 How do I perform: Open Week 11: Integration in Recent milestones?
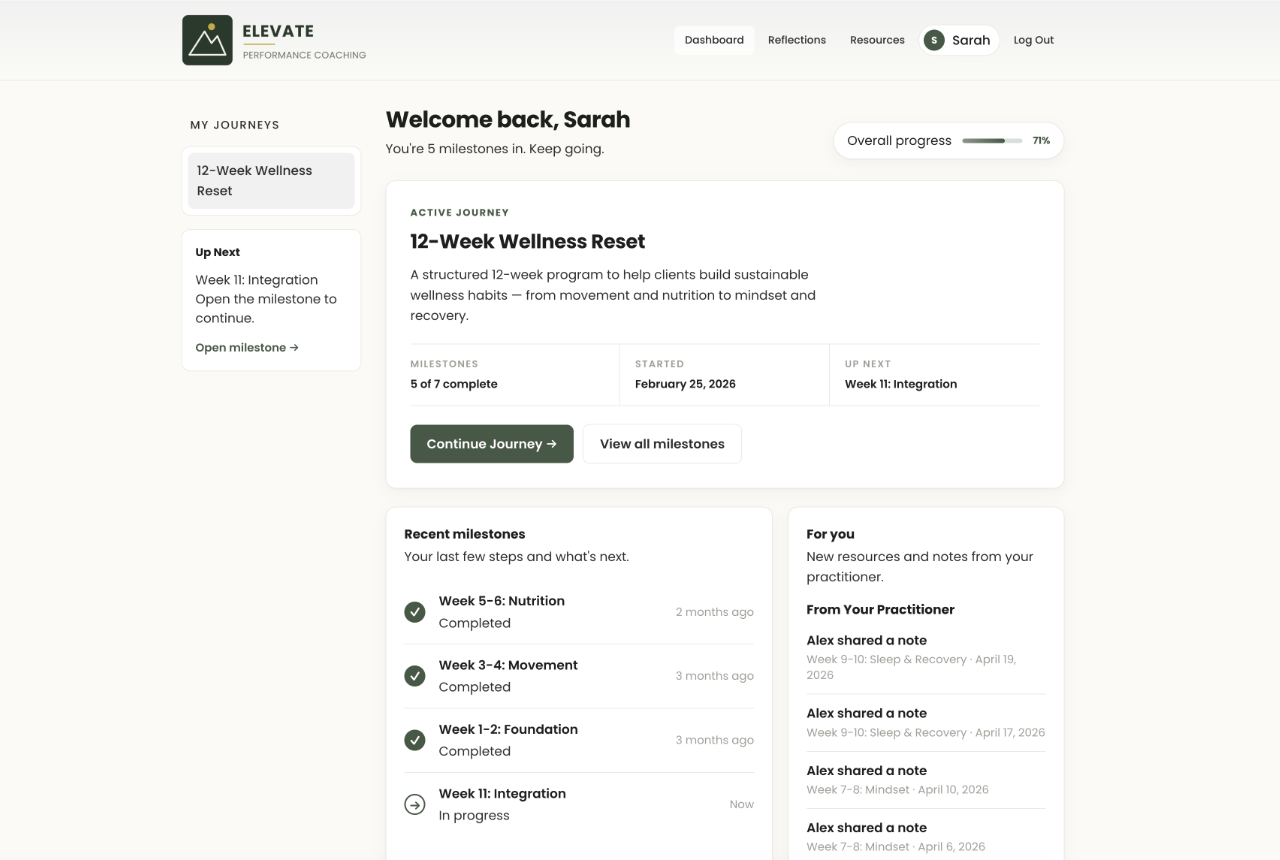(579, 804)
